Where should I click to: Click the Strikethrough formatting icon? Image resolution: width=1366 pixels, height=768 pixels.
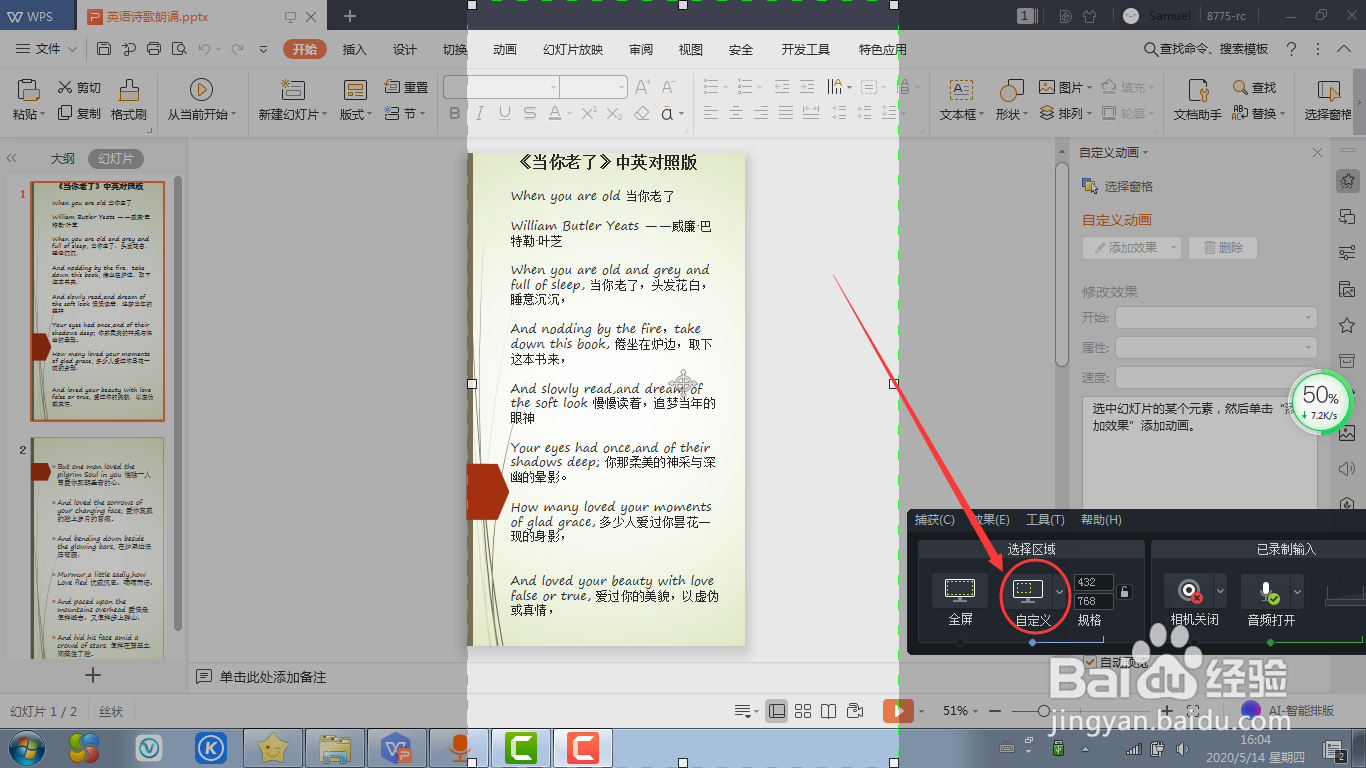point(529,113)
